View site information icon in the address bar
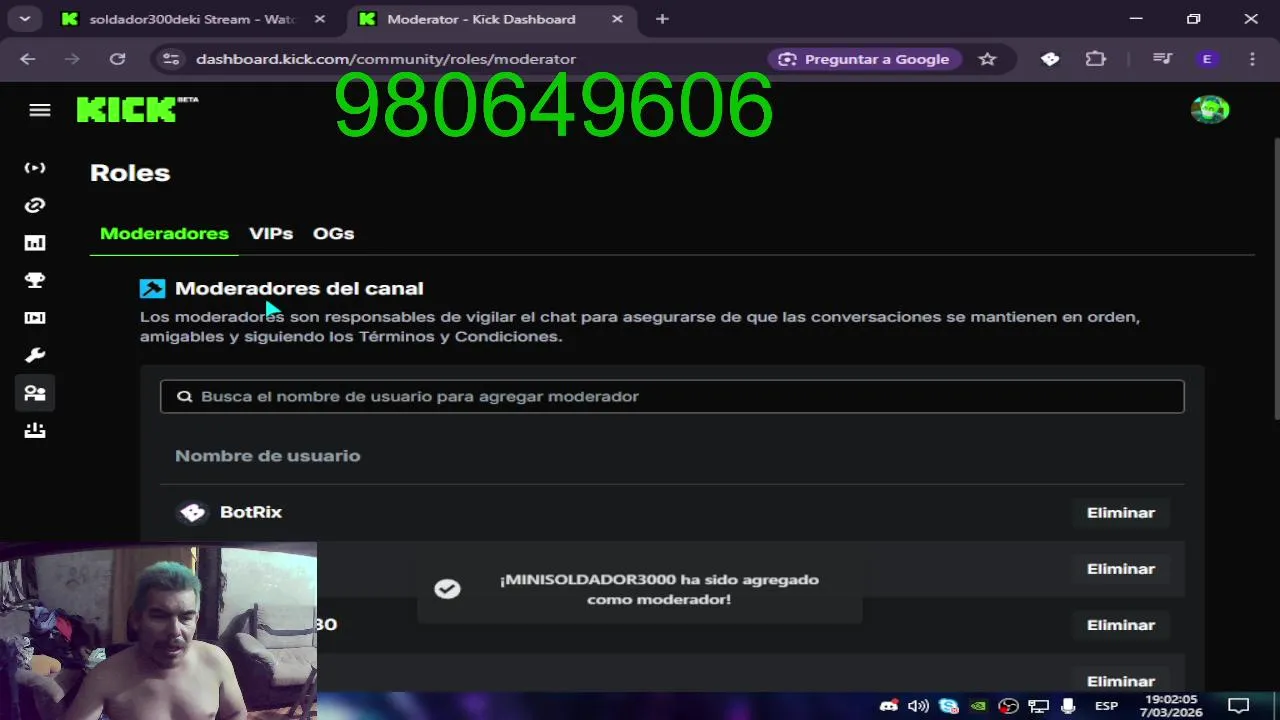This screenshot has height=720, width=1280. tap(171, 59)
